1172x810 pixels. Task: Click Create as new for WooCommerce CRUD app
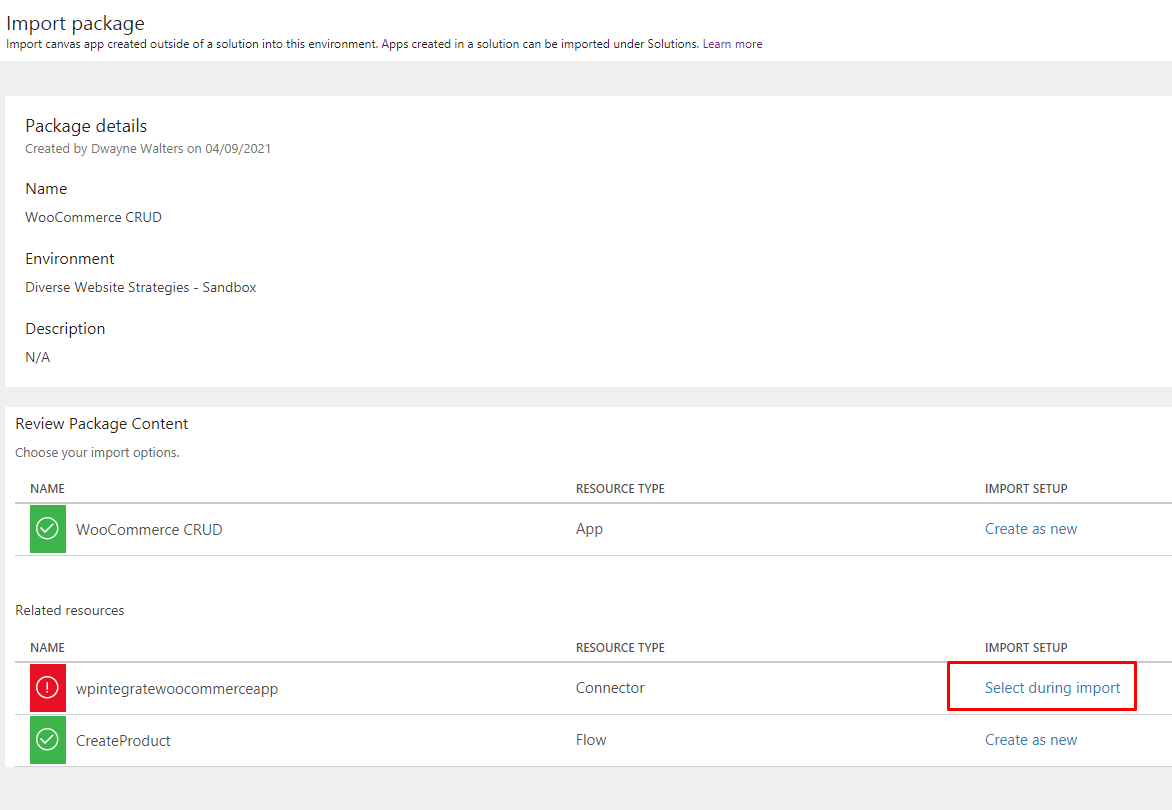(x=1031, y=529)
